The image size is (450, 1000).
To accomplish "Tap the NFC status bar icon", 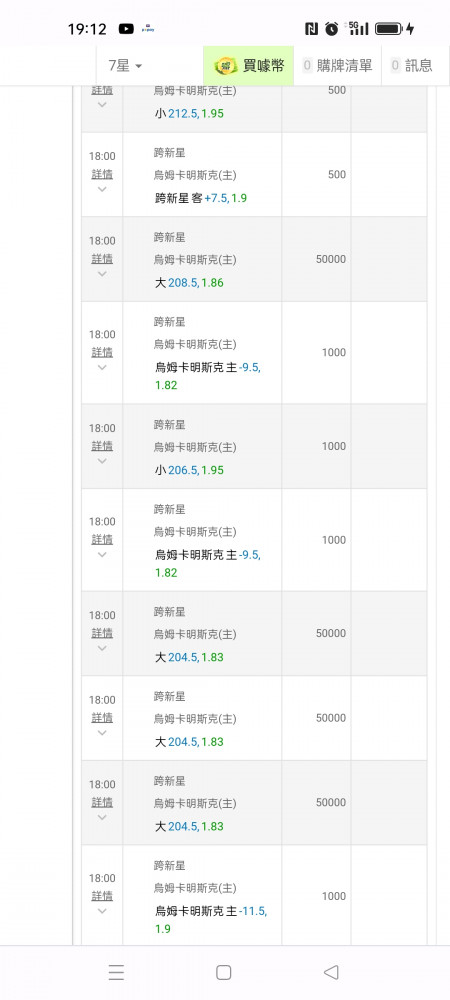I will point(311,29).
